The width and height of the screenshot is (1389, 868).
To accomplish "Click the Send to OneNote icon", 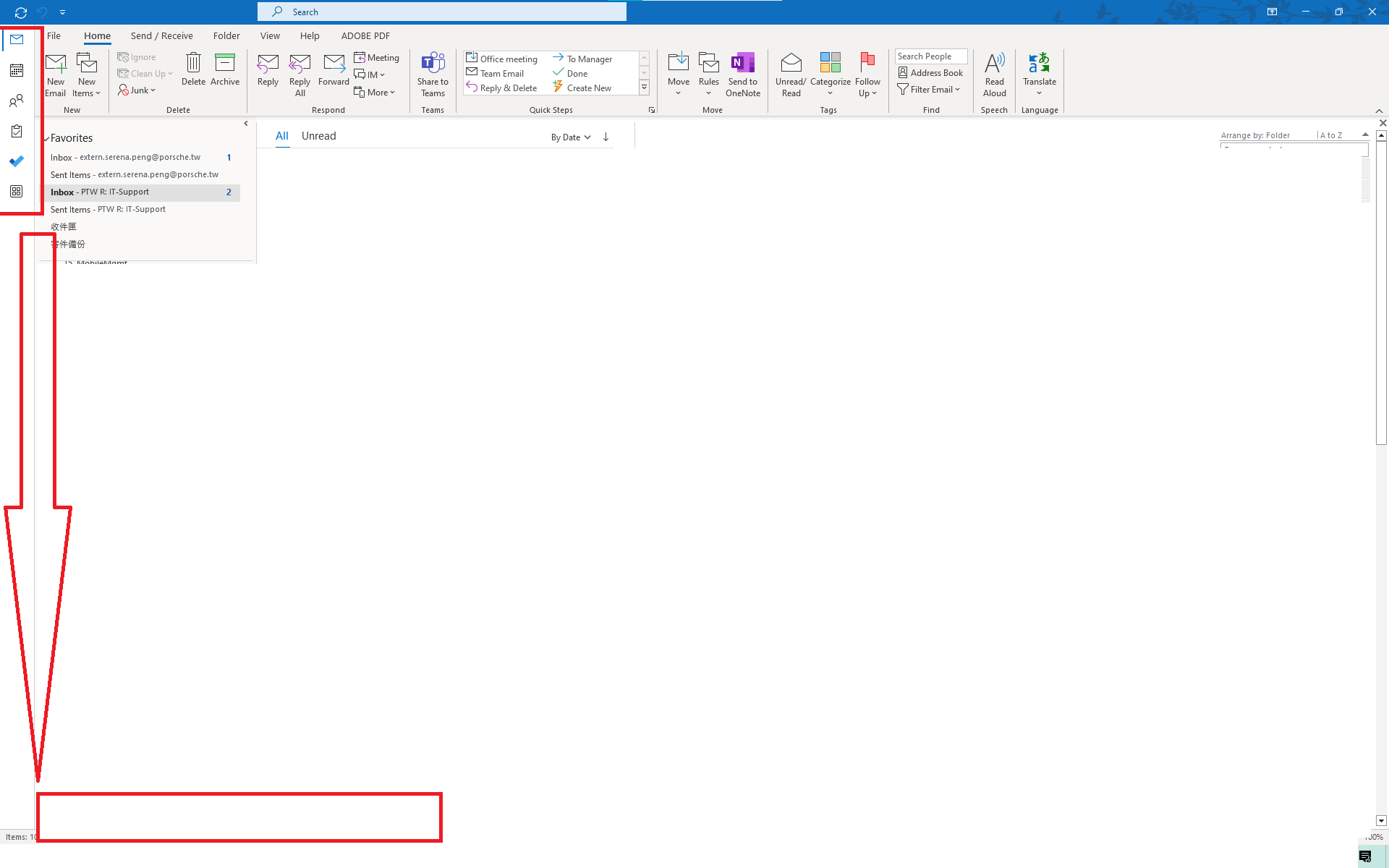I will (x=742, y=64).
